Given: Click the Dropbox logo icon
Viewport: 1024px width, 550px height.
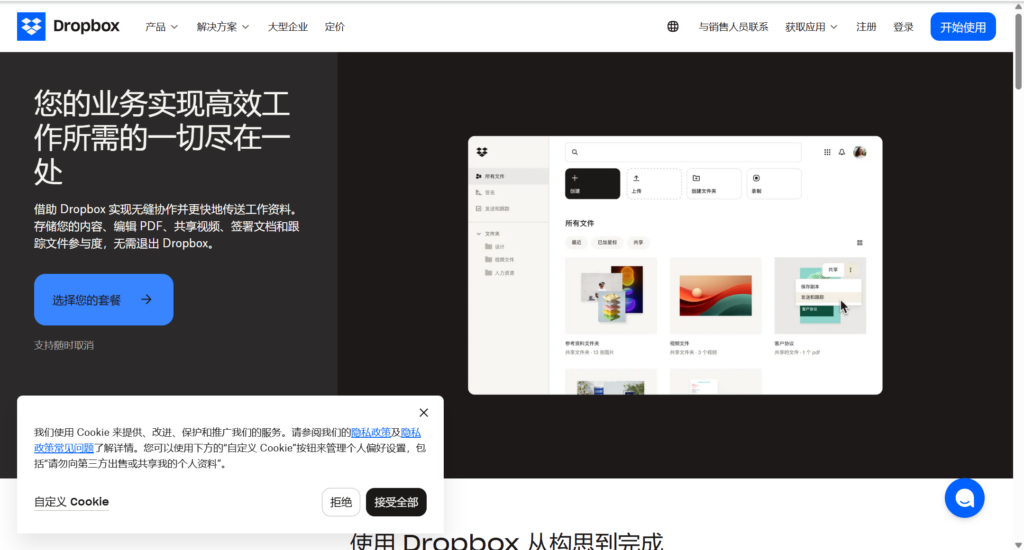Looking at the screenshot, I should (31, 26).
